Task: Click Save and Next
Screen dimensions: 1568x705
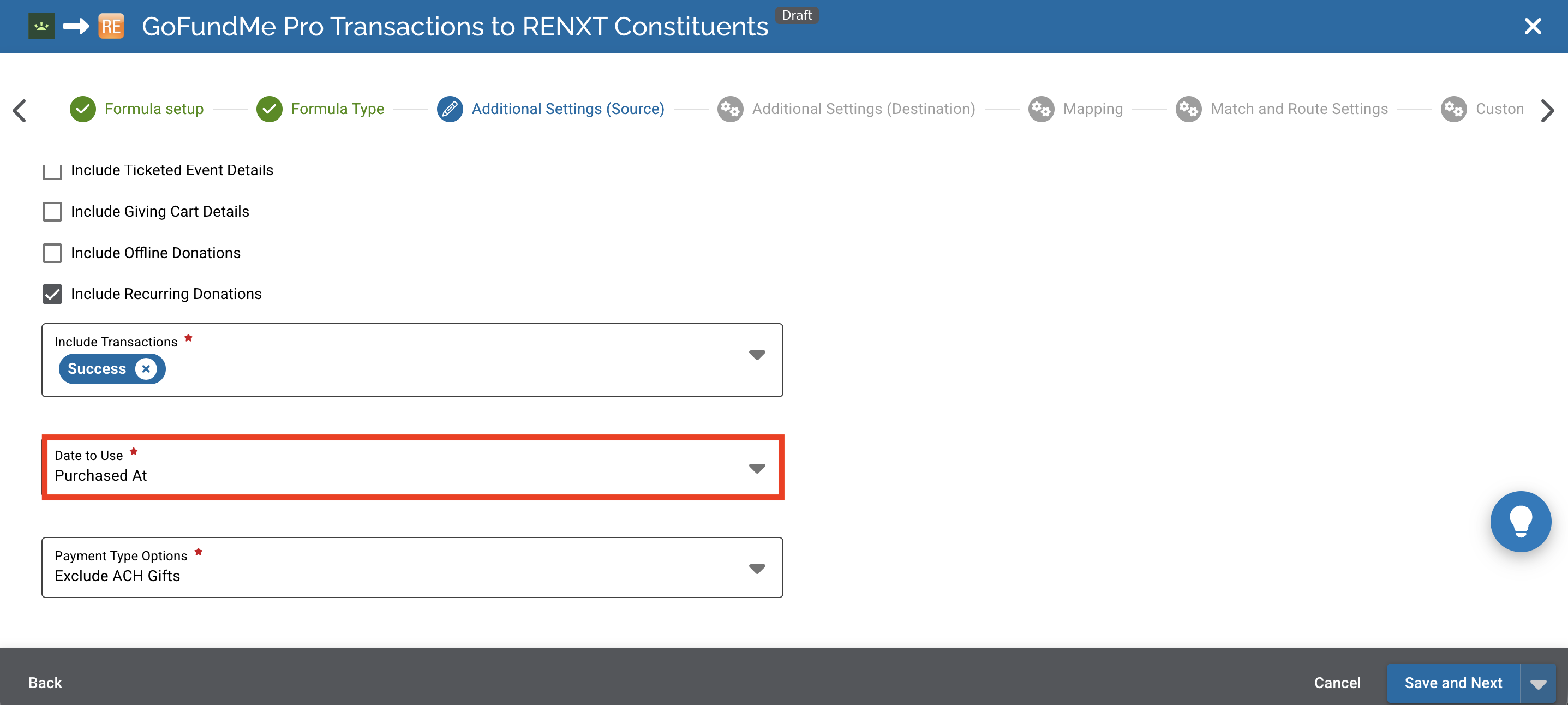Action: point(1453,683)
